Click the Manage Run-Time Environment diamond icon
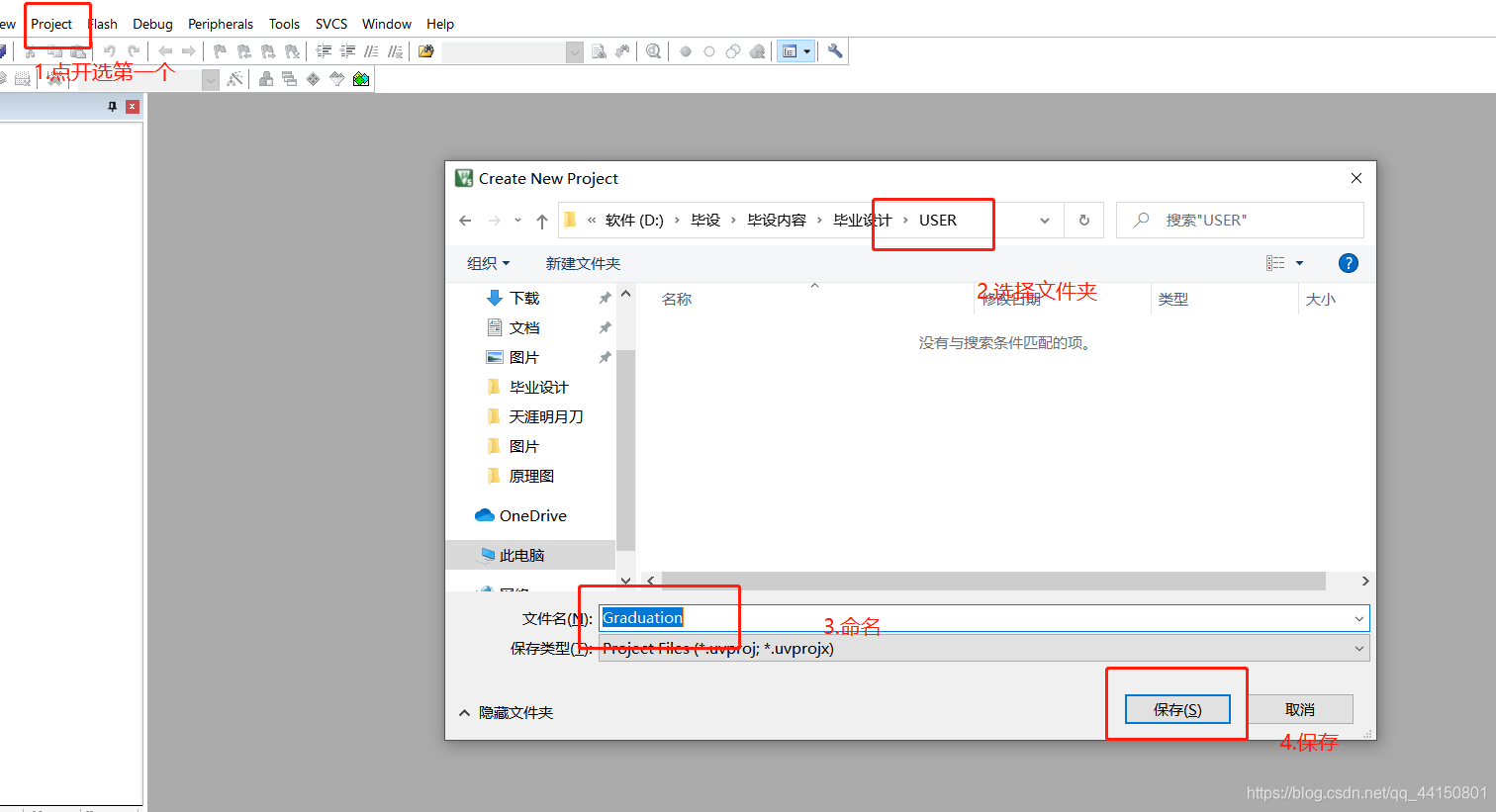Viewport: 1496px width, 812px height. [x=314, y=79]
